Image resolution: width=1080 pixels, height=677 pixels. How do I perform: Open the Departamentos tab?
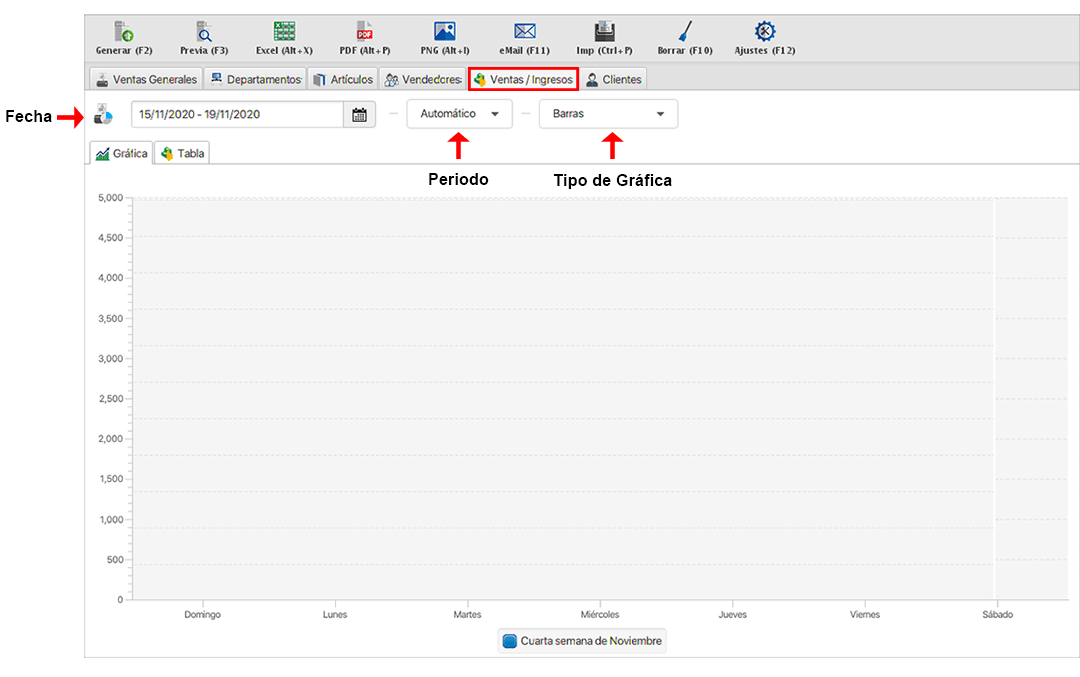(255, 79)
